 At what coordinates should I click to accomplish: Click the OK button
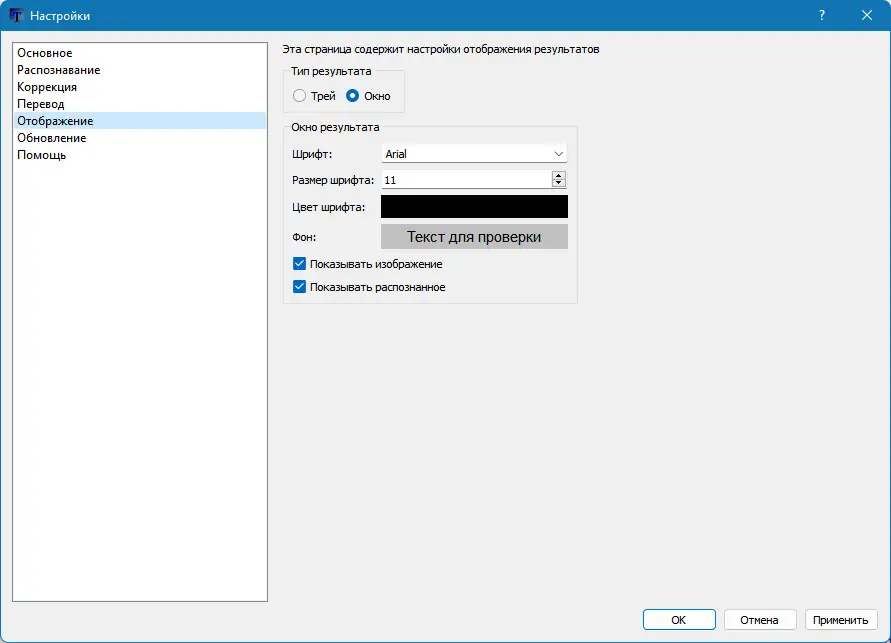[x=679, y=620]
